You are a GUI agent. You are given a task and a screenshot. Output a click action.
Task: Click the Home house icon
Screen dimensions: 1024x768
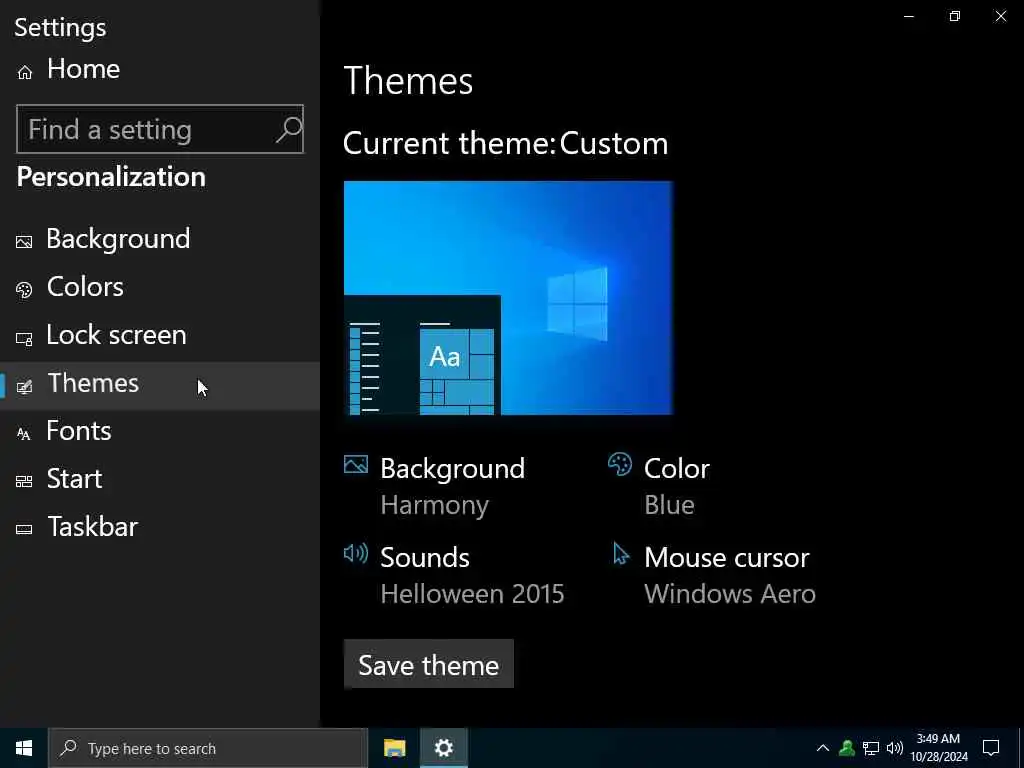(x=25, y=72)
